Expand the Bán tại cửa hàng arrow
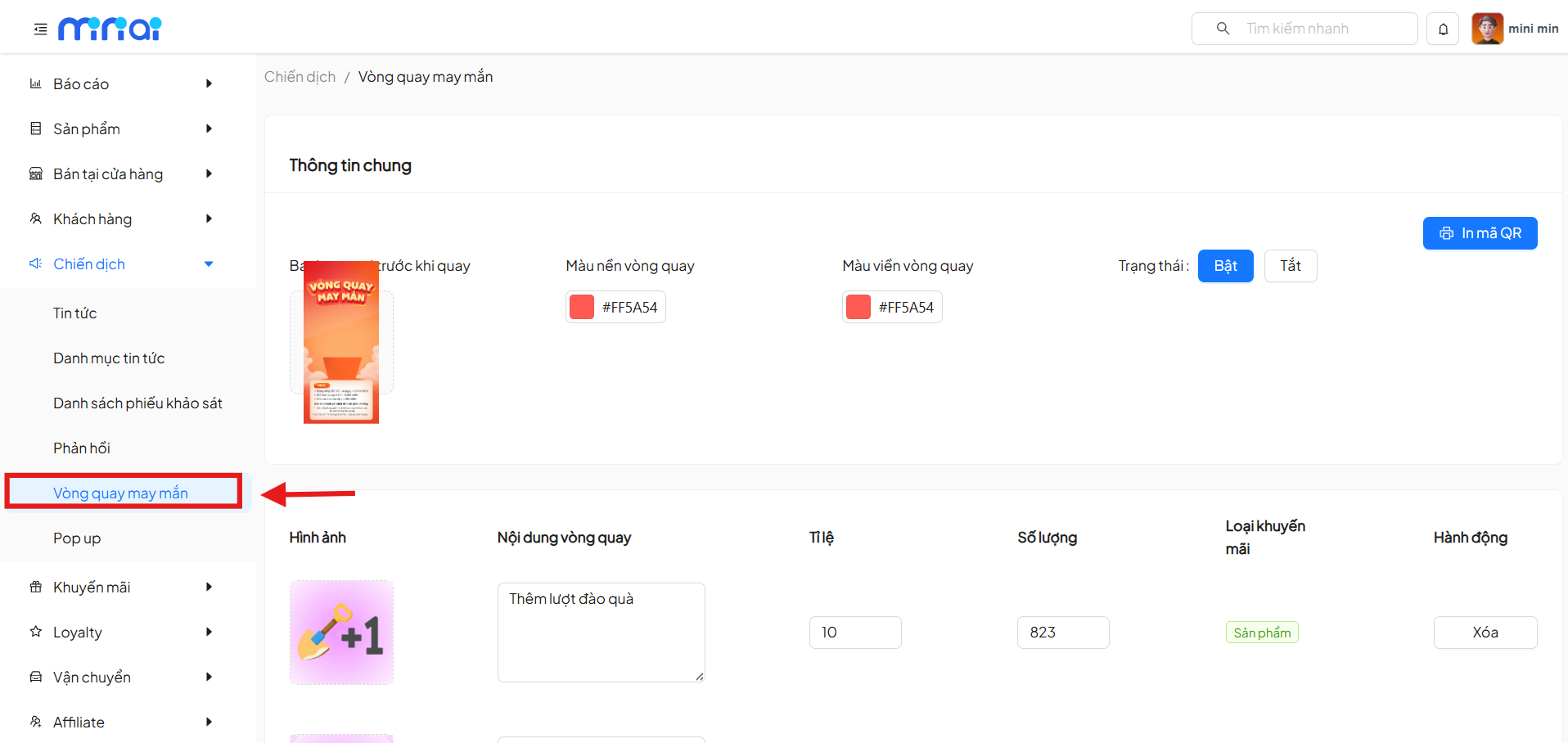The height and width of the screenshot is (743, 1568). [209, 173]
